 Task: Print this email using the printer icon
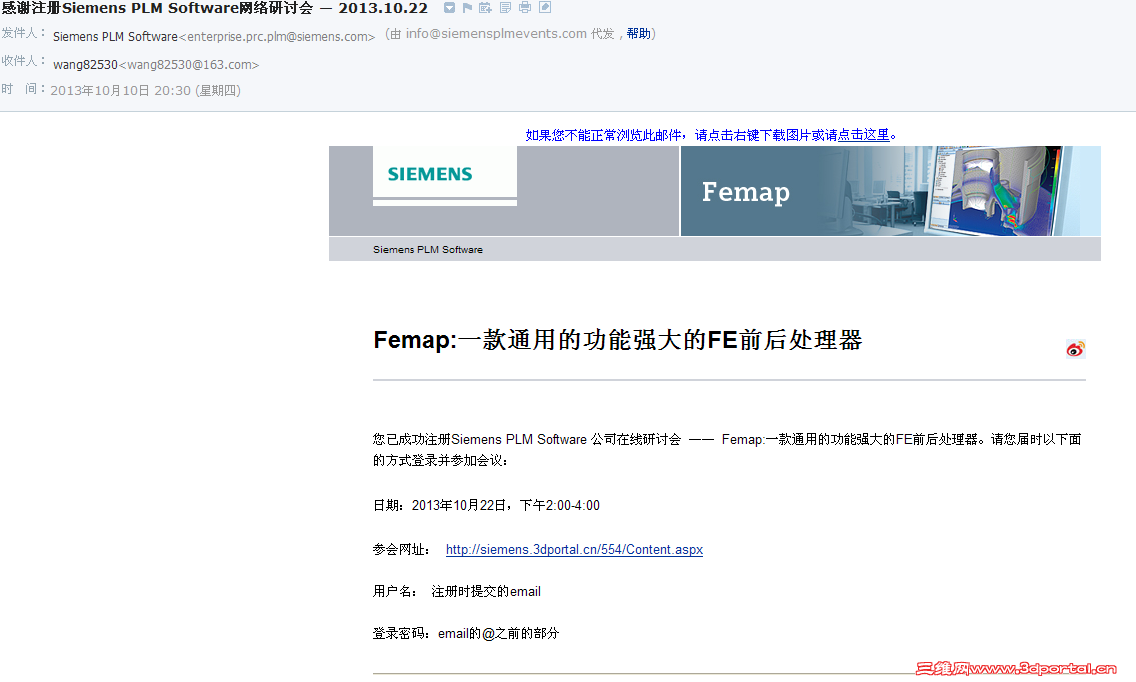(524, 7)
